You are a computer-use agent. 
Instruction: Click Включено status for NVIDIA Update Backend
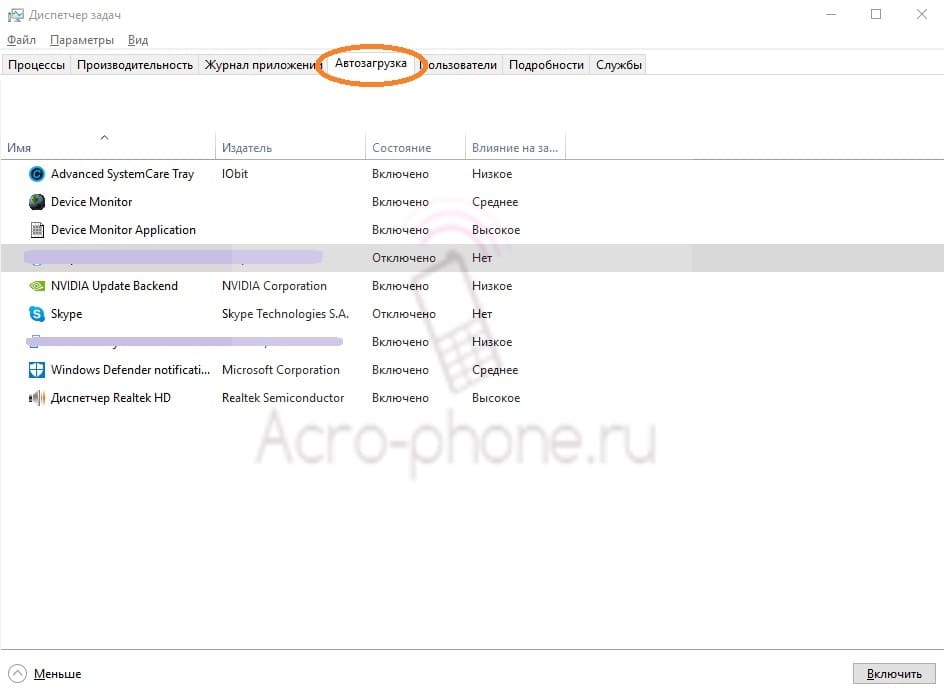(x=400, y=286)
